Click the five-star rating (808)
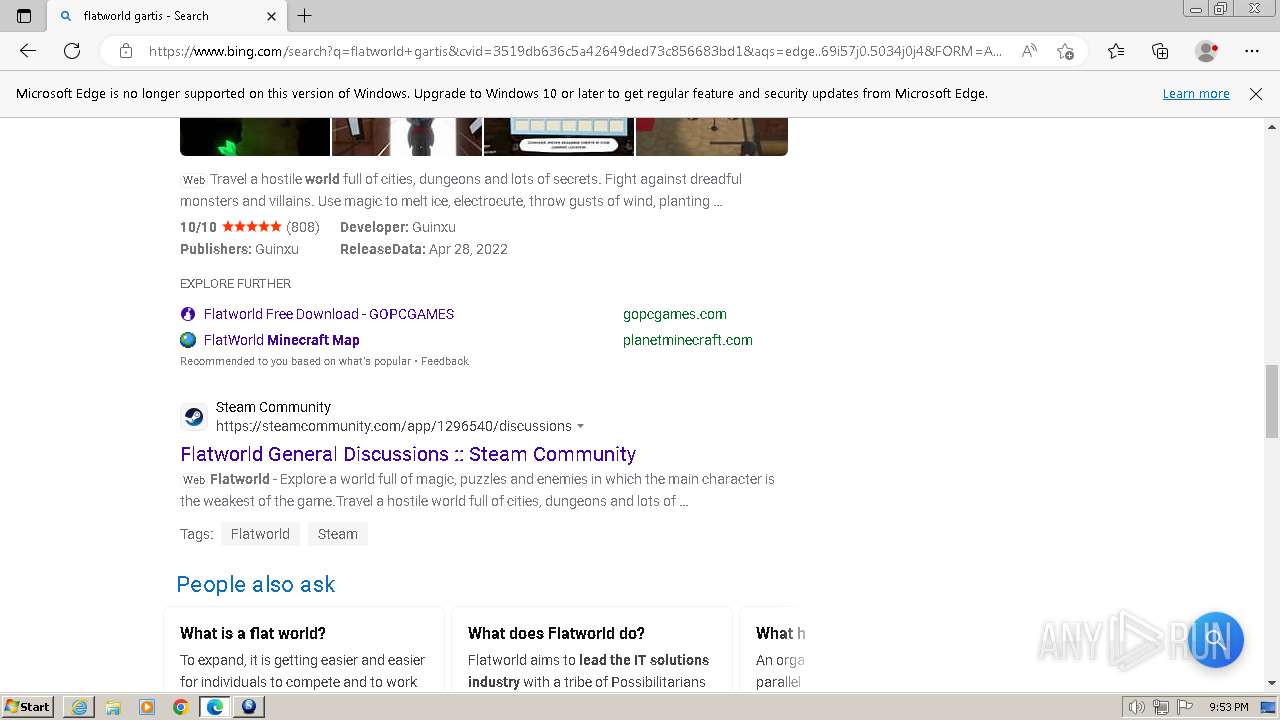 (251, 227)
